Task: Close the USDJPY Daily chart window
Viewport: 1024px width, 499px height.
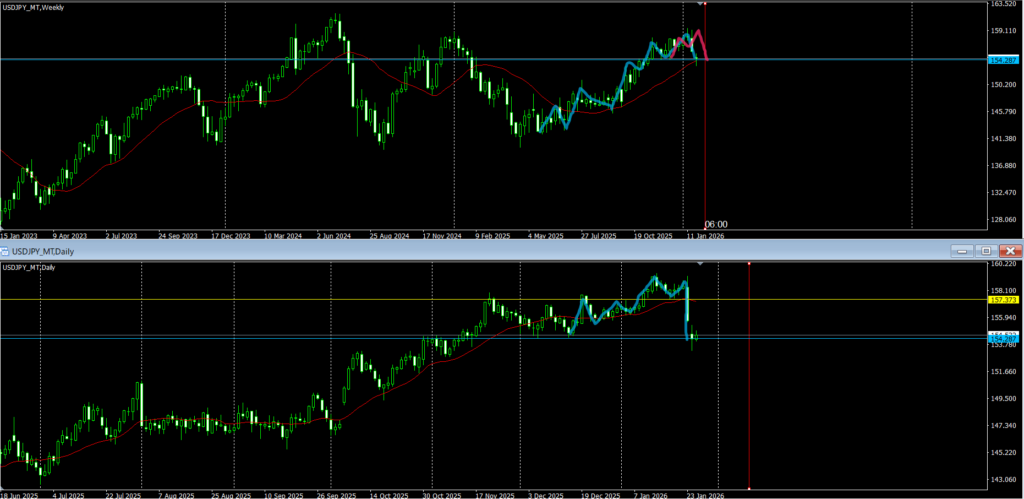Action: tap(1010, 250)
